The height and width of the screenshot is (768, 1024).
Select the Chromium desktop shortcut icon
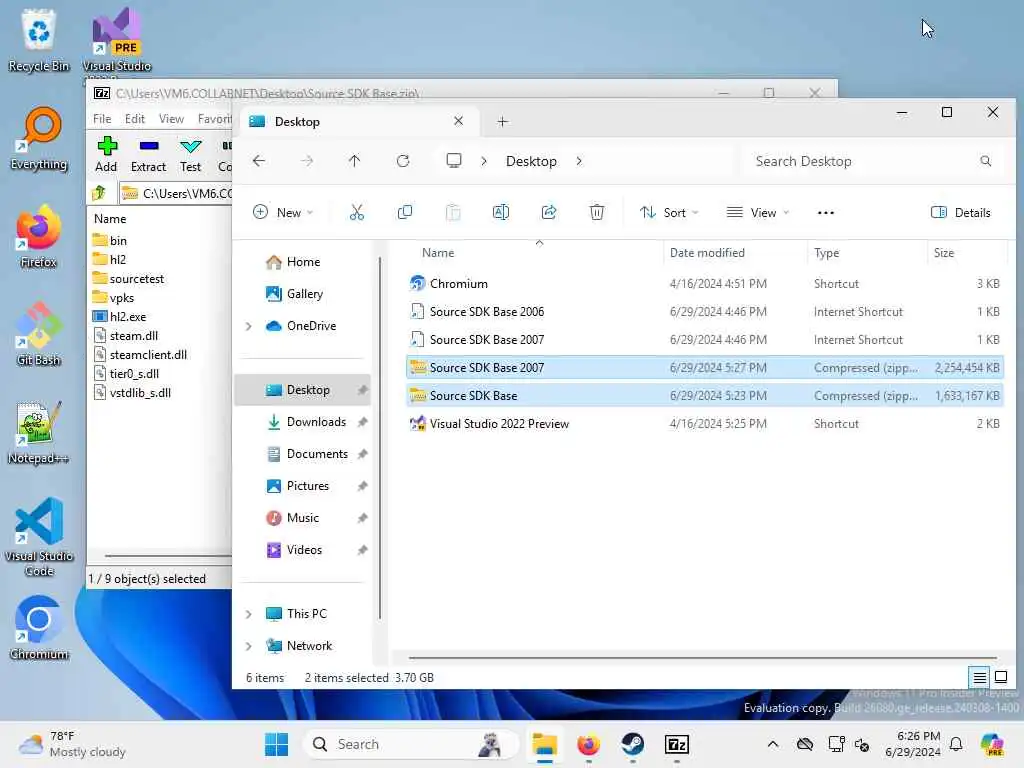click(39, 627)
